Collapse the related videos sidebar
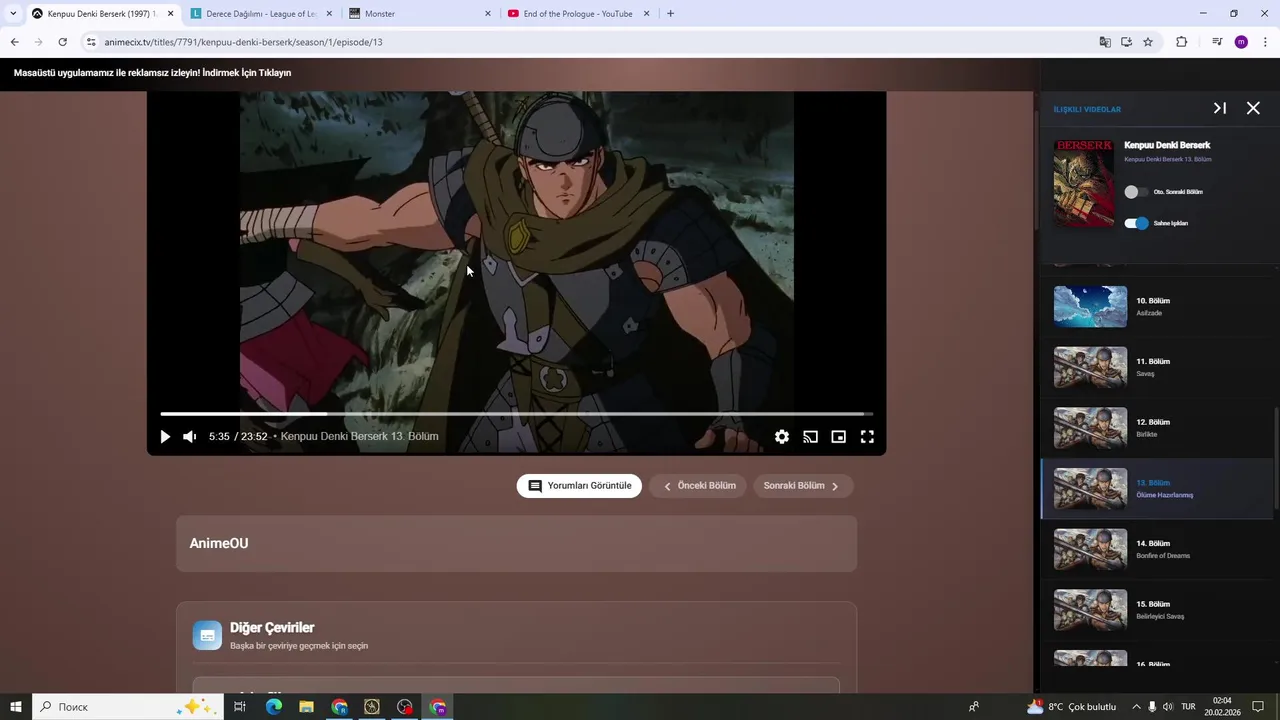 [x=1220, y=108]
